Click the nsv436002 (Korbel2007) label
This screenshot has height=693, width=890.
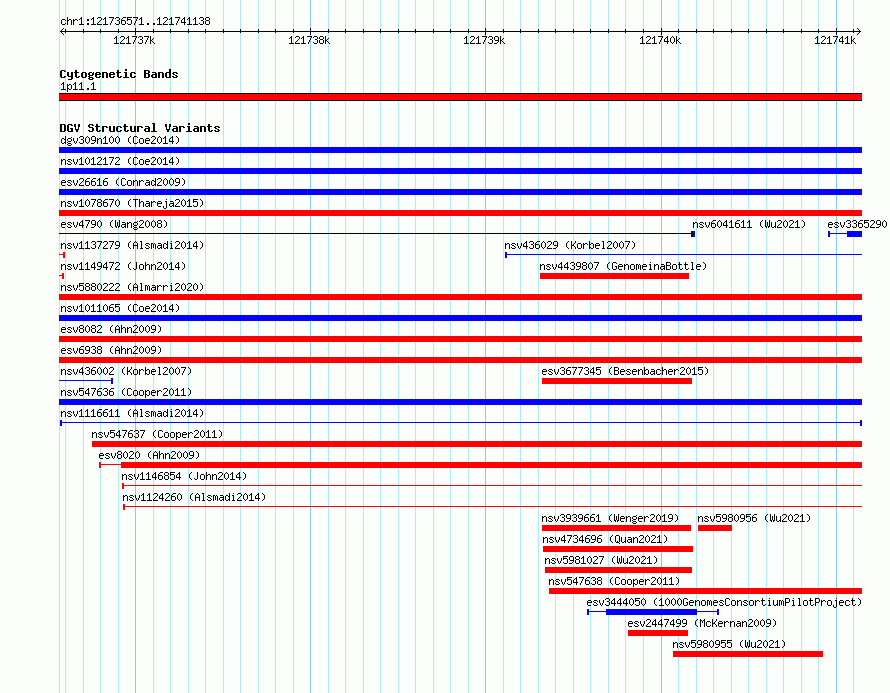(x=126, y=371)
